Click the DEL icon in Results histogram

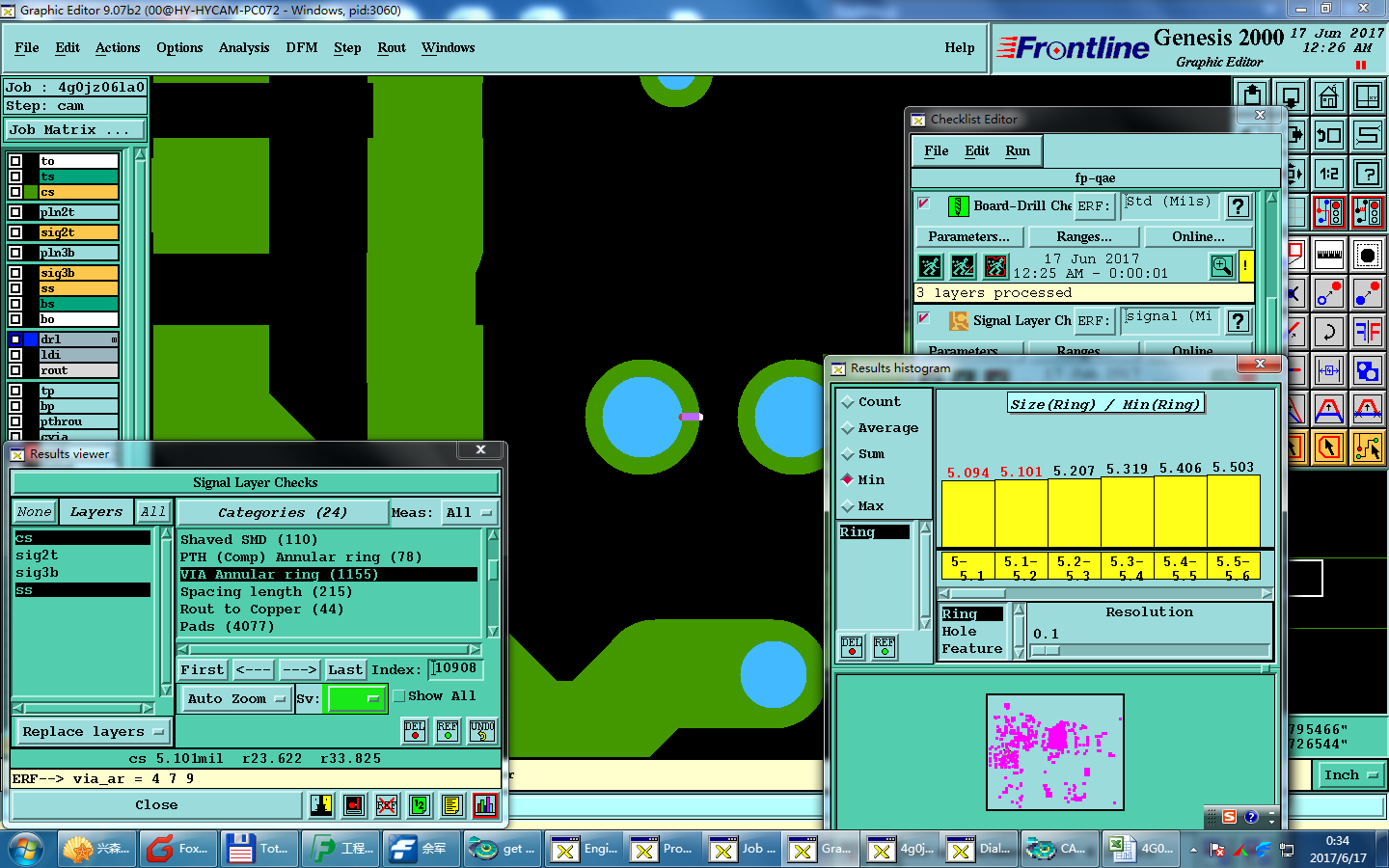(x=852, y=647)
